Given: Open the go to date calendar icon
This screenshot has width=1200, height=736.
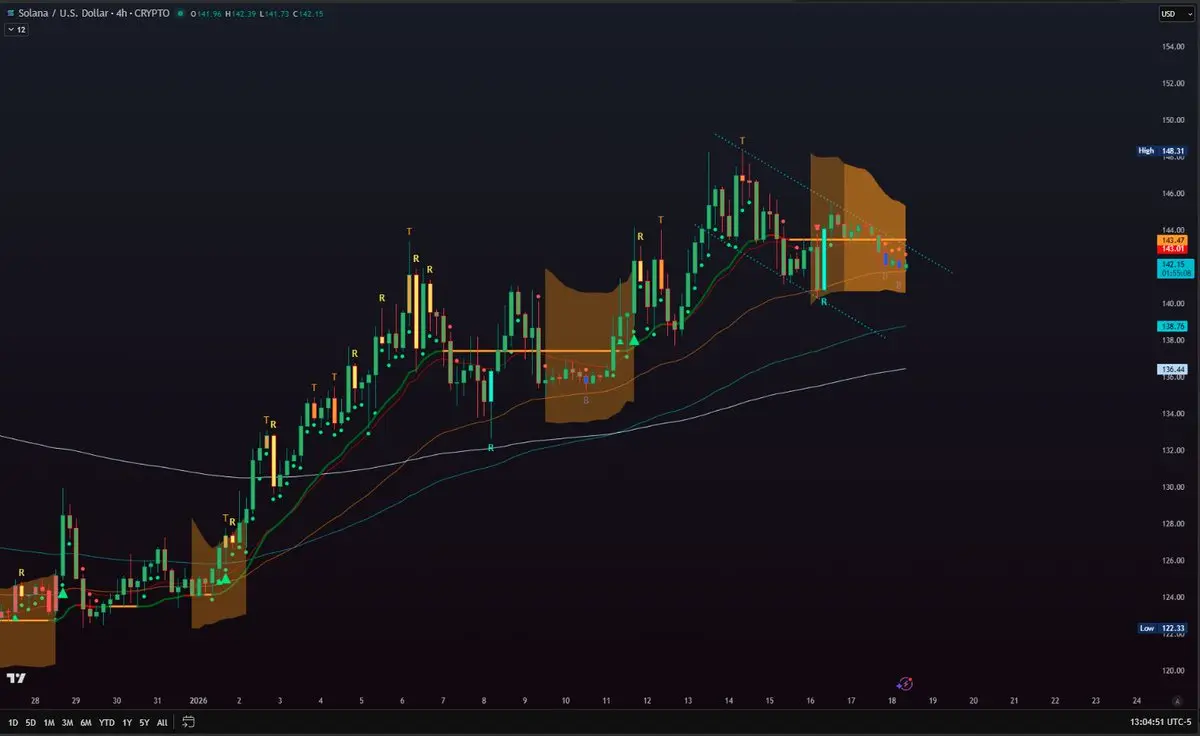Looking at the screenshot, I should (x=191, y=722).
